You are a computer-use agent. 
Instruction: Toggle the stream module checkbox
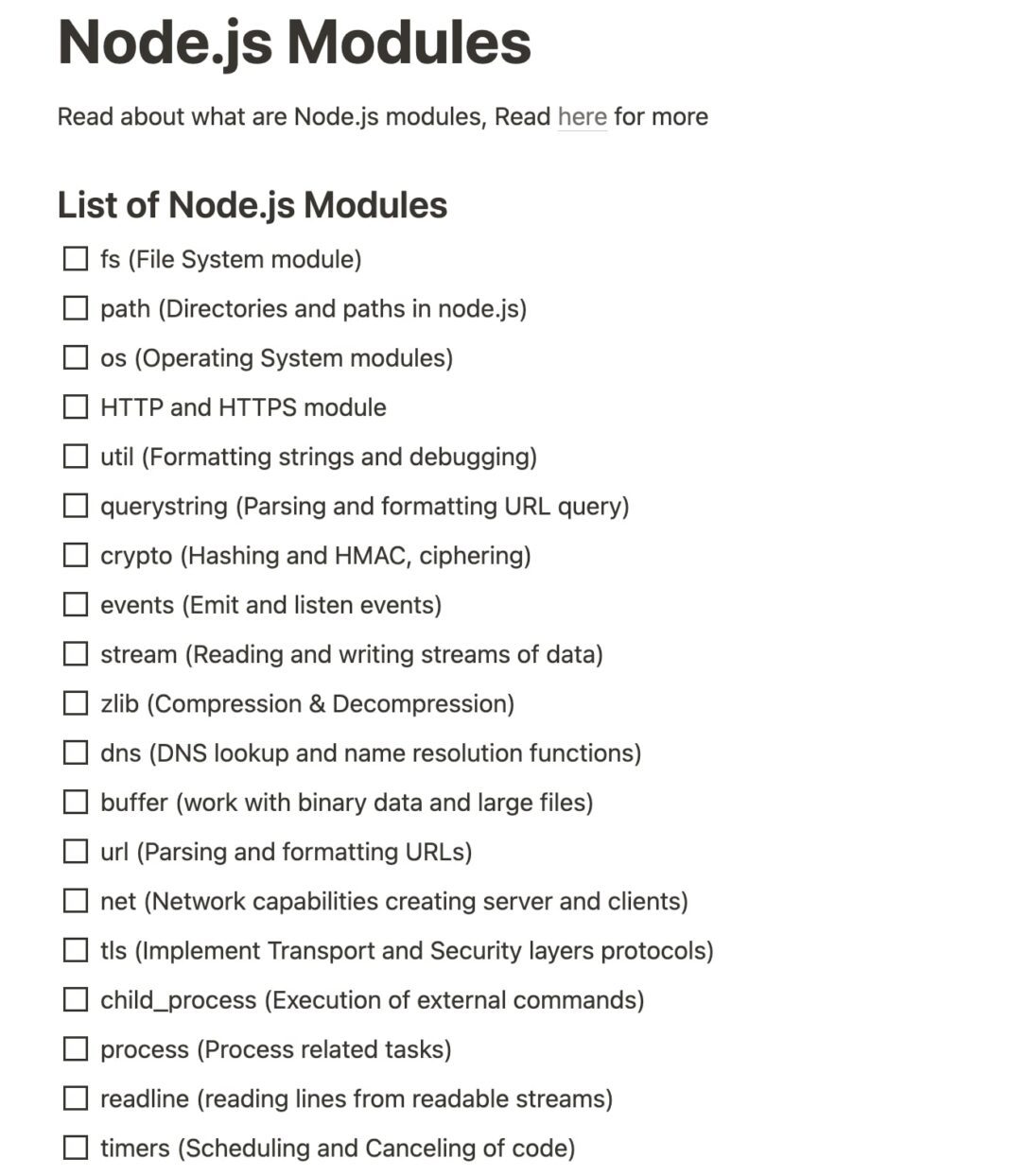76,653
